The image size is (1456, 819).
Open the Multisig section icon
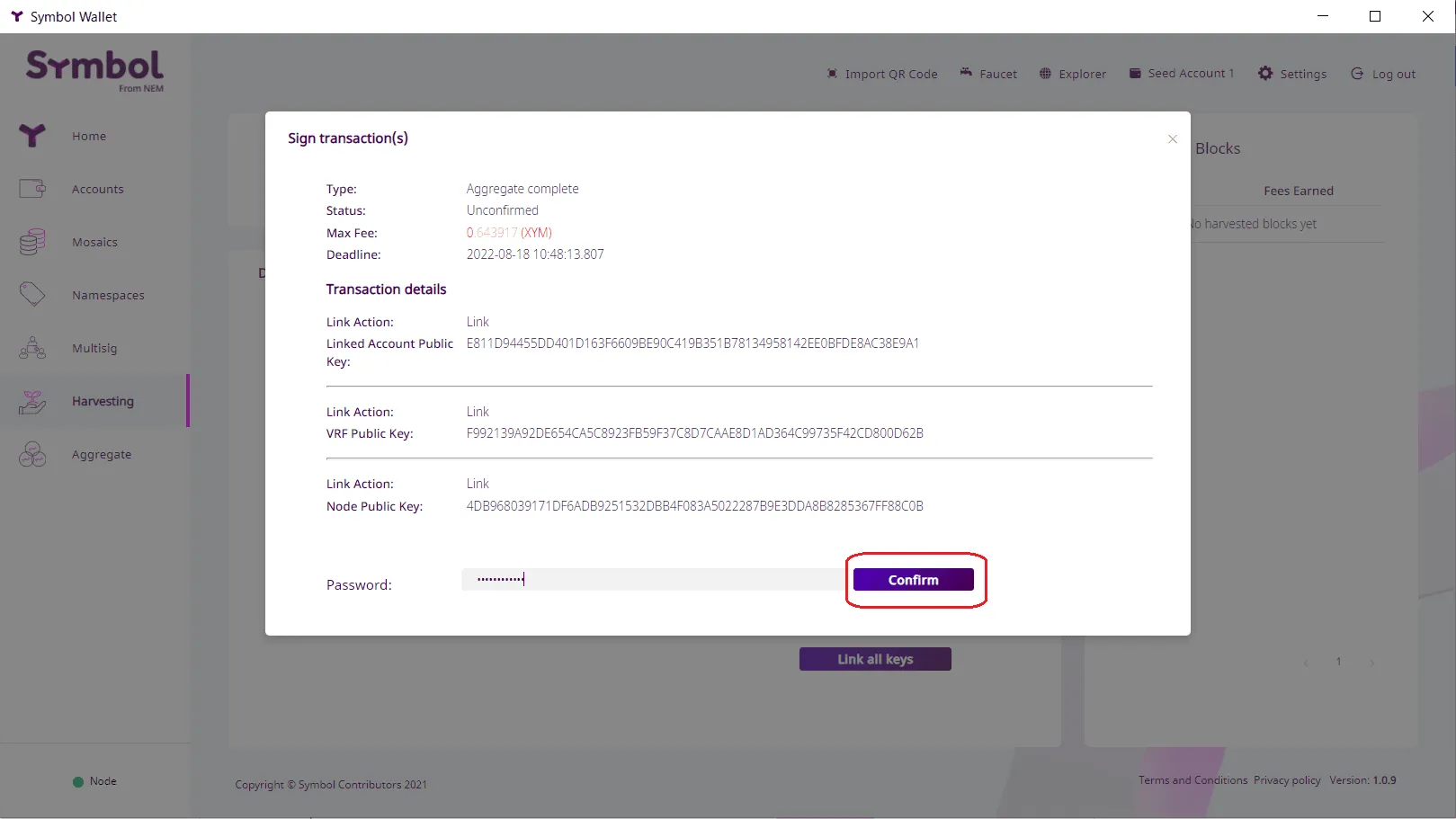coord(32,348)
